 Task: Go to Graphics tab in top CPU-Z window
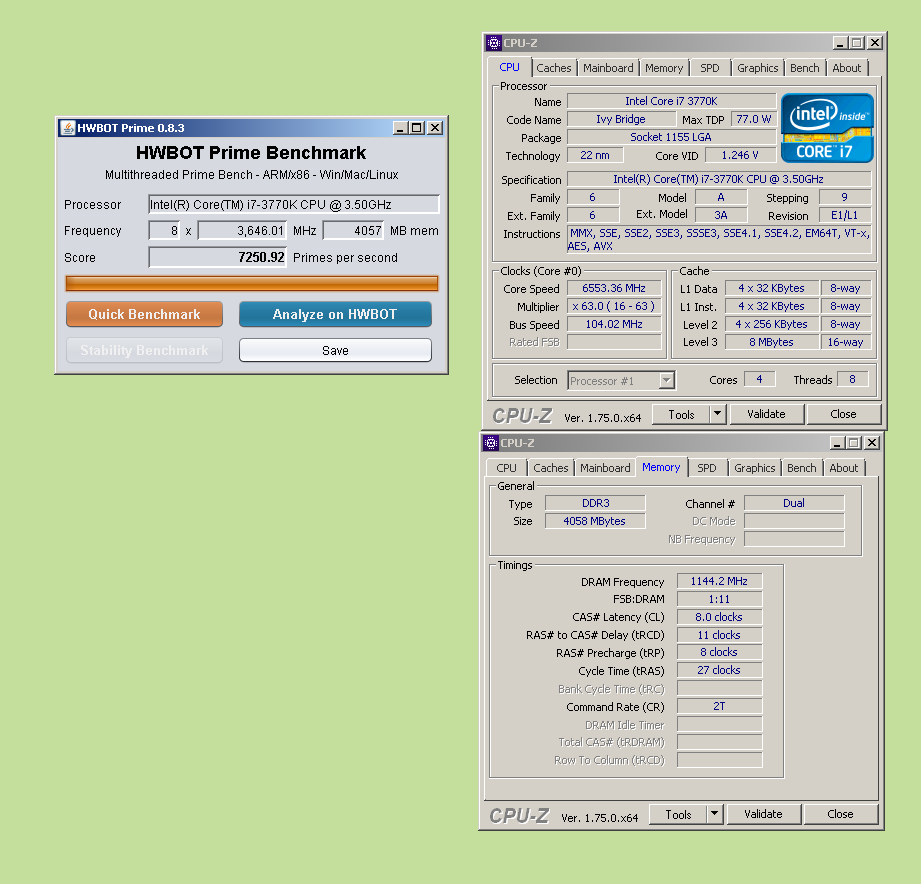pyautogui.click(x=757, y=68)
